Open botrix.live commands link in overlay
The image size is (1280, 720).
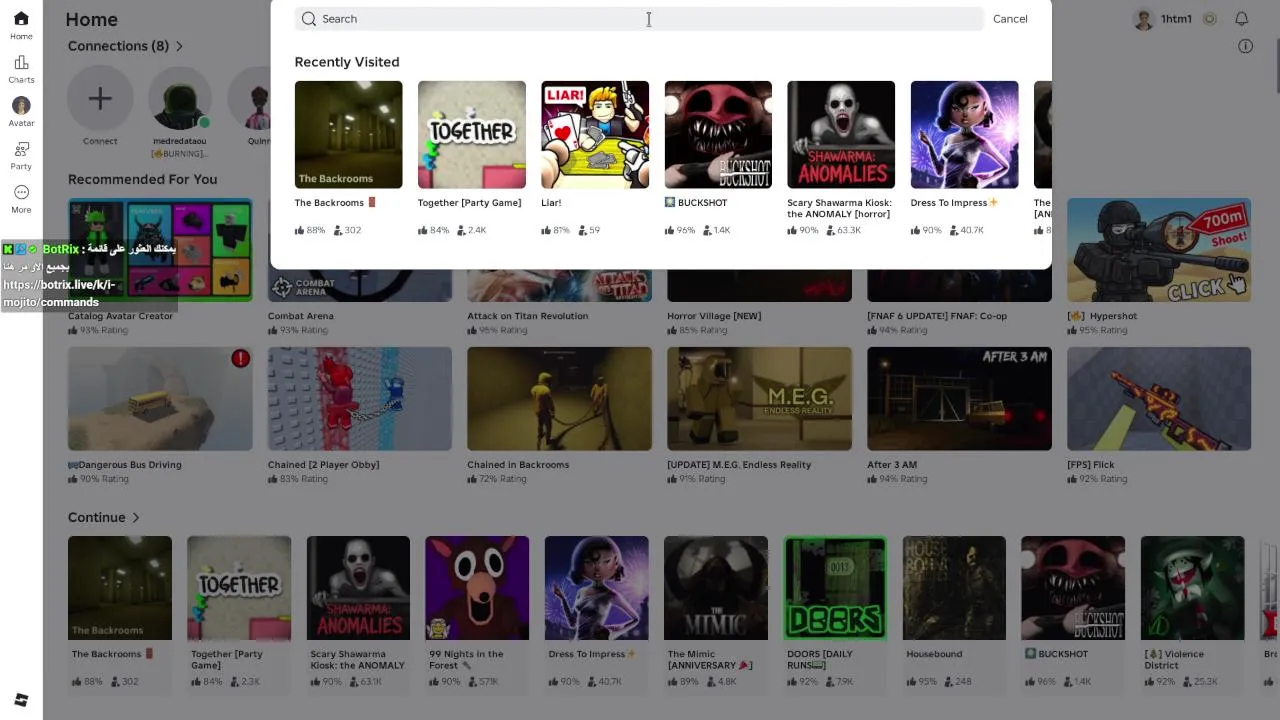point(59,293)
